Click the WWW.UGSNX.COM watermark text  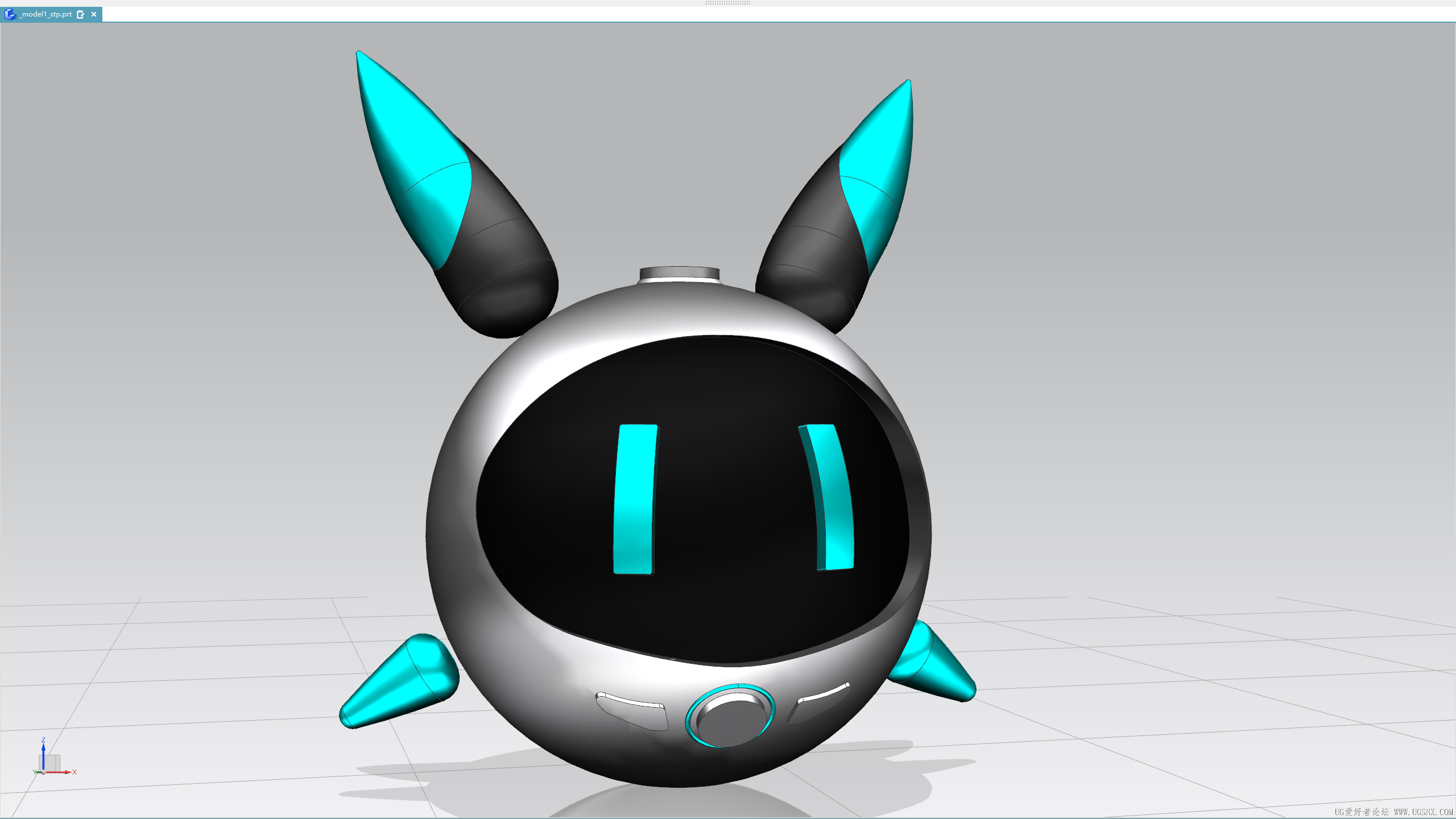point(1423,812)
